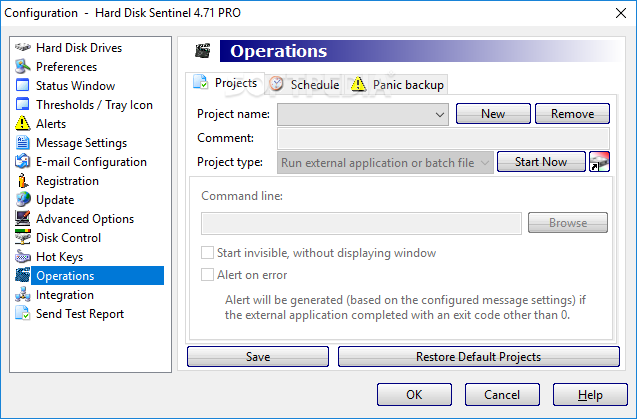Click the Thresholds / Tray Icon icon
The image size is (637, 419).
23,105
